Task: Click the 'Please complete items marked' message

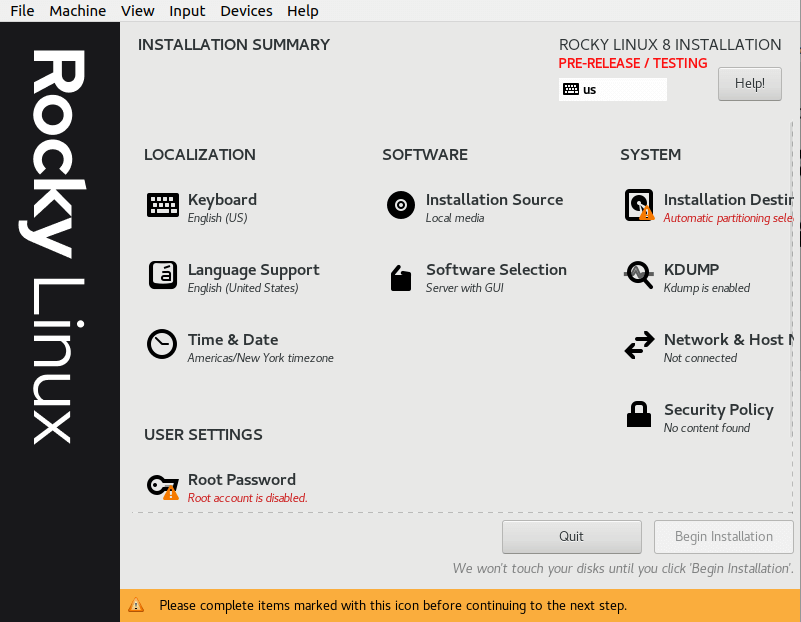Action: pyautogui.click(x=393, y=606)
